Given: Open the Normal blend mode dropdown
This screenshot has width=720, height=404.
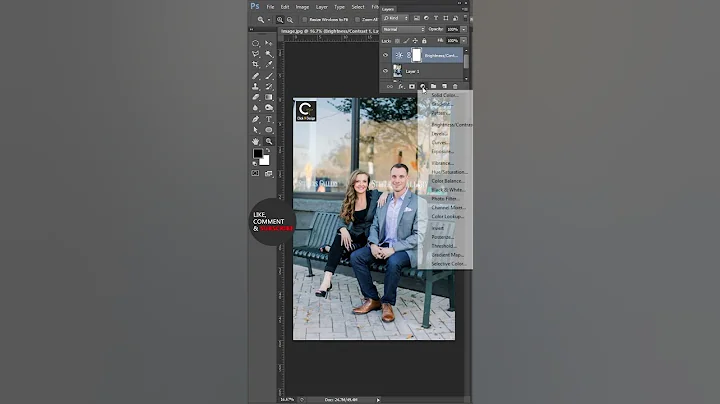Looking at the screenshot, I should click(x=404, y=29).
